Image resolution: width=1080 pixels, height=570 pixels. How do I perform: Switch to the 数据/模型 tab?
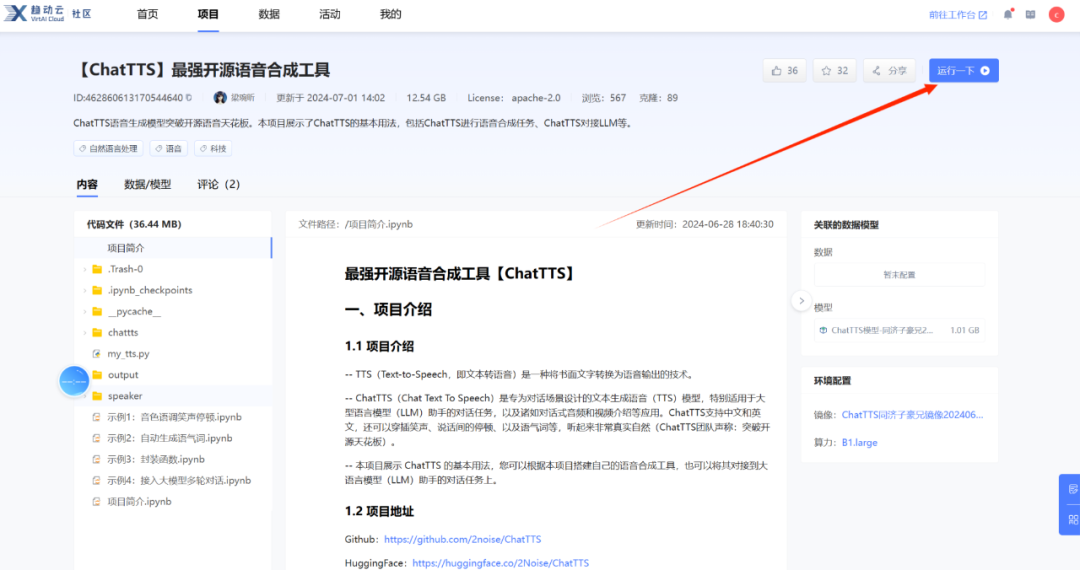(x=147, y=184)
